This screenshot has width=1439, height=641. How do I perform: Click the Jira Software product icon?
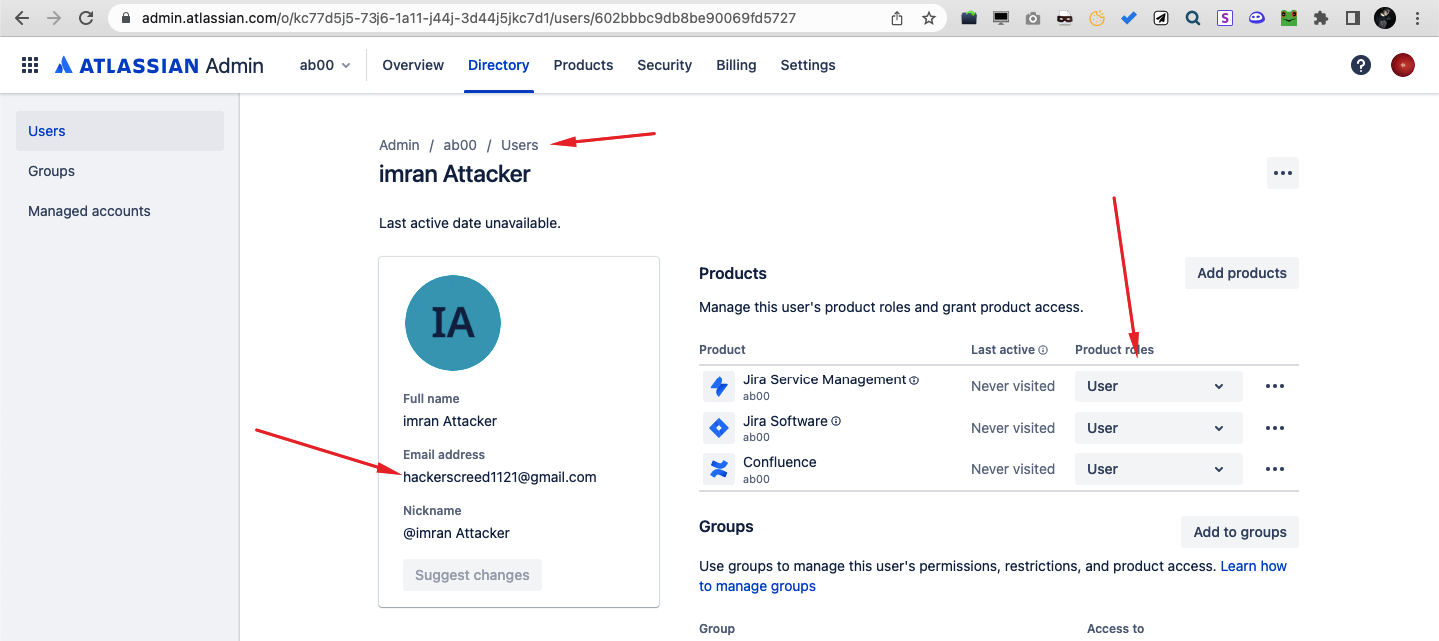[x=719, y=429]
